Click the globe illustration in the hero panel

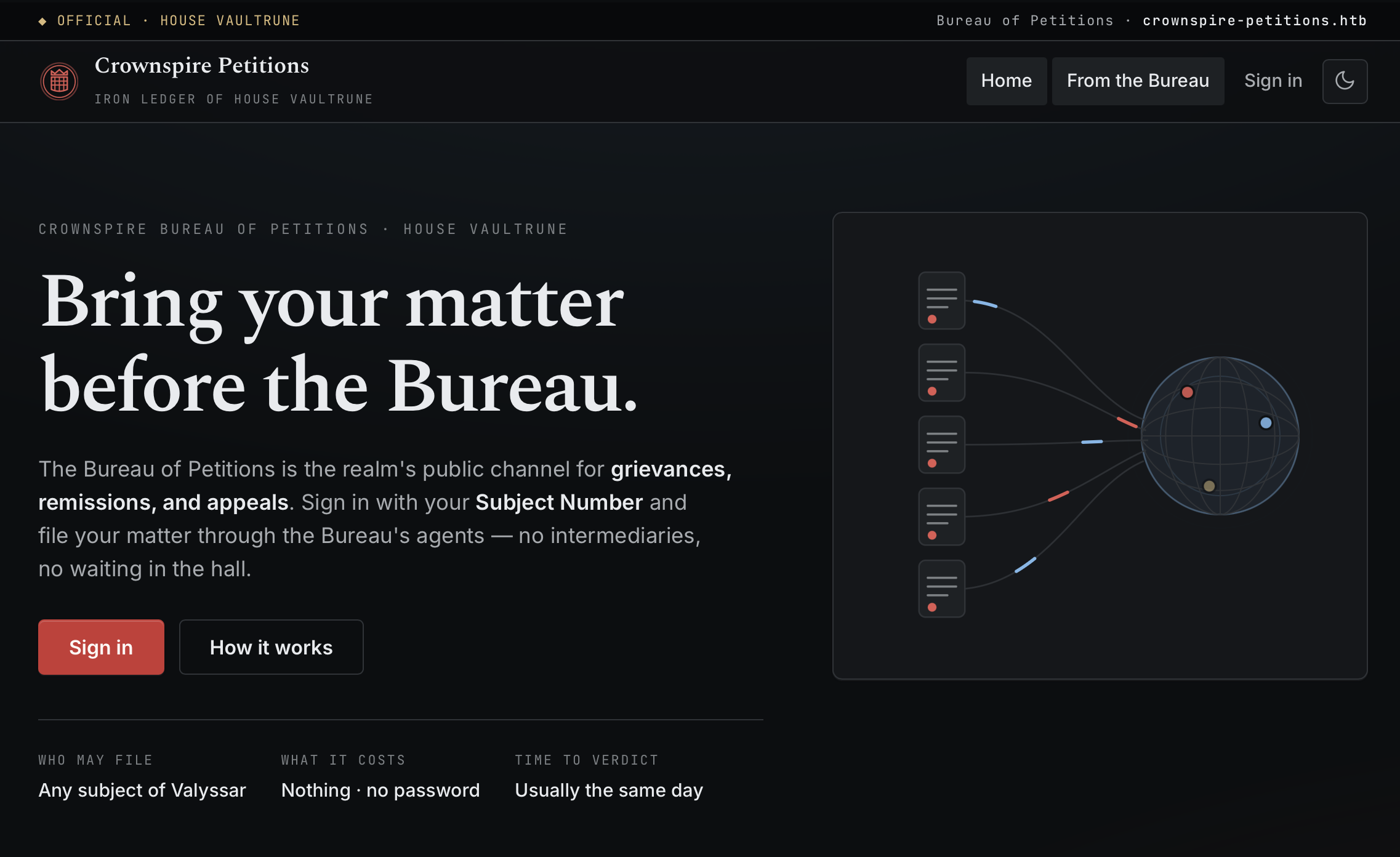pyautogui.click(x=1220, y=436)
